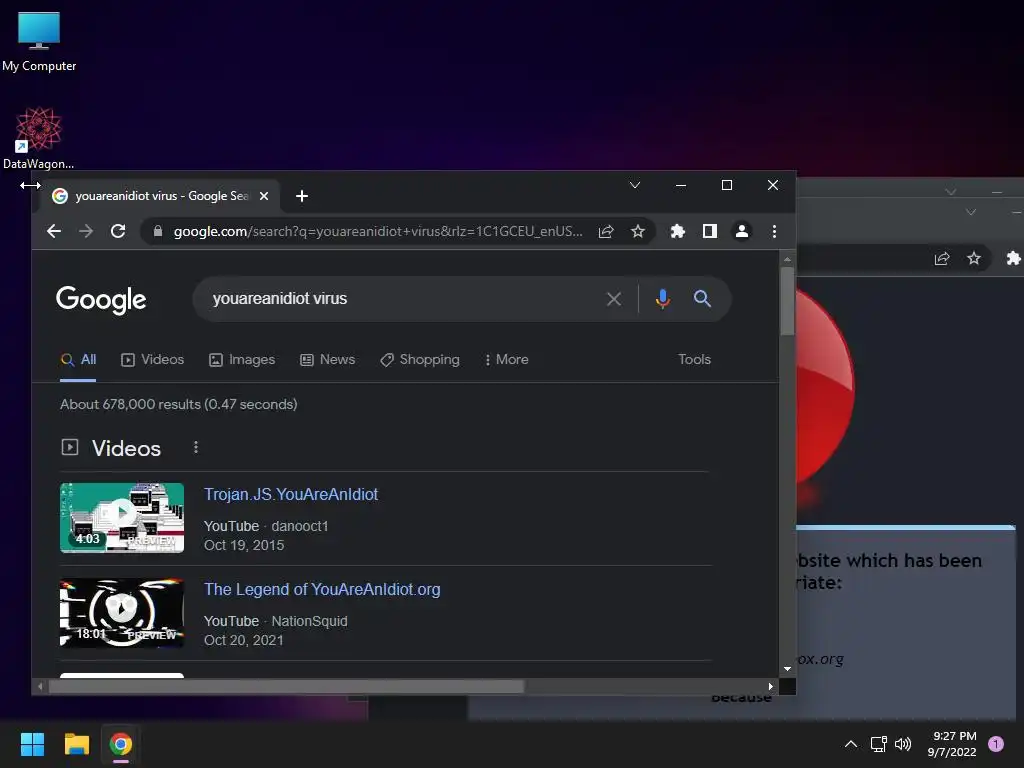This screenshot has height=768, width=1024.
Task: Switch to Videos results tab
Action: click(153, 360)
